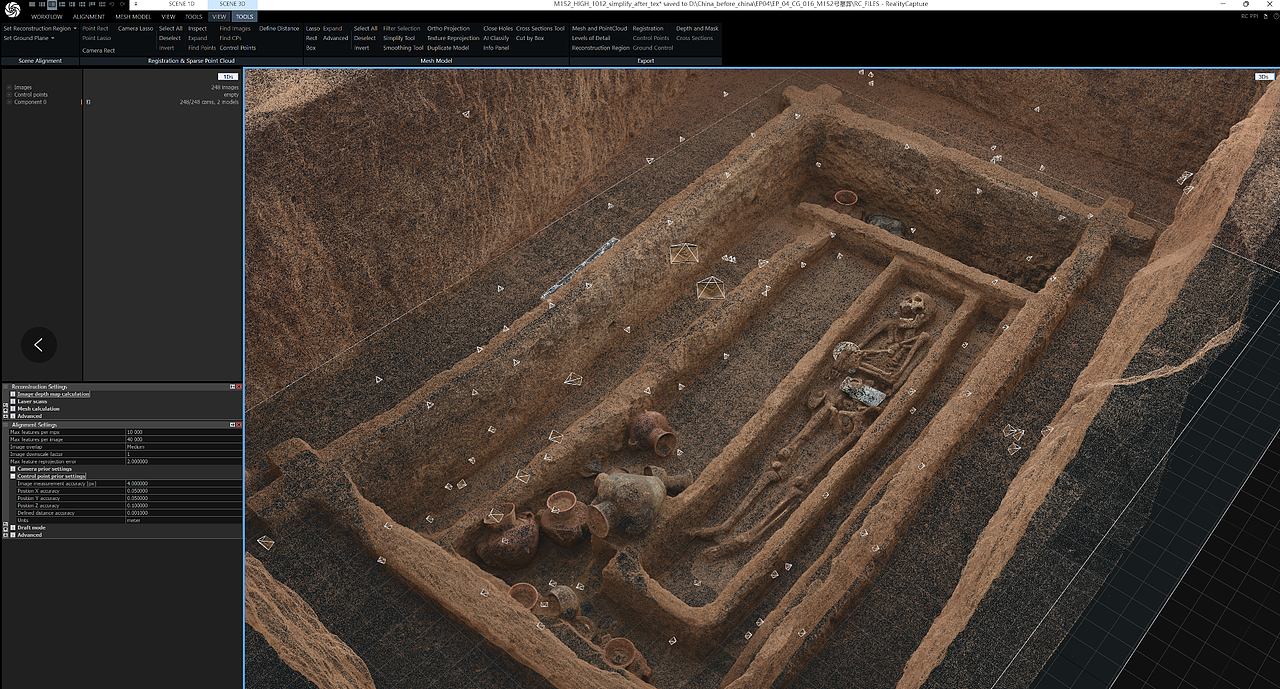Screen dimensions: 1280x689
Task: Export Levels of Detail
Action: [591, 38]
